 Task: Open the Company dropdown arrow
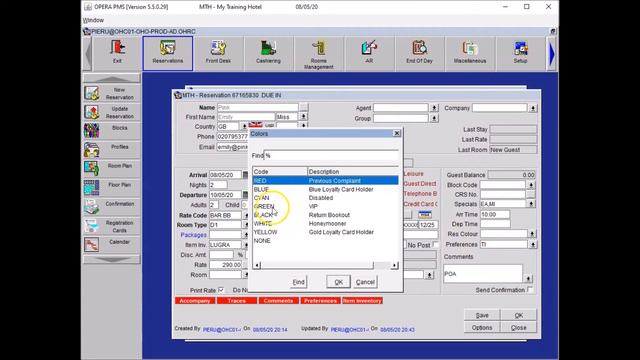(x=533, y=108)
